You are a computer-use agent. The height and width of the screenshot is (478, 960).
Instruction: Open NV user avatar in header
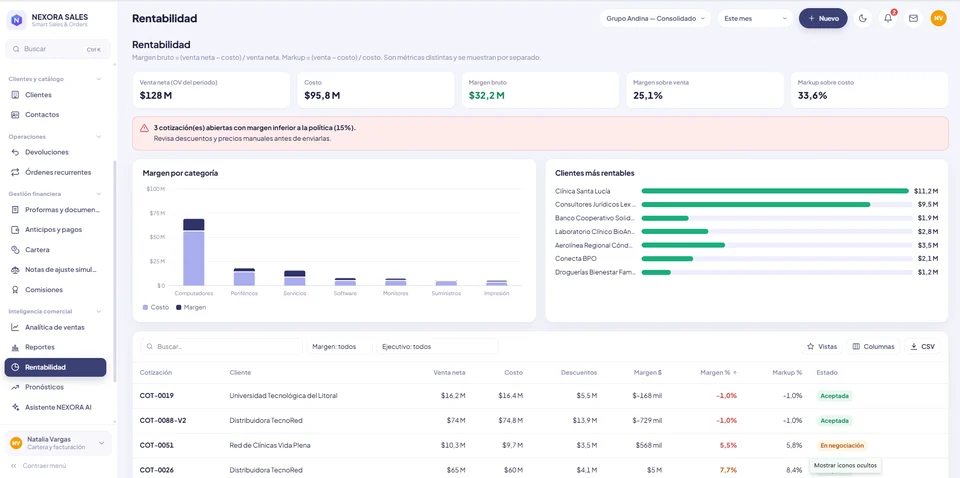tap(938, 18)
